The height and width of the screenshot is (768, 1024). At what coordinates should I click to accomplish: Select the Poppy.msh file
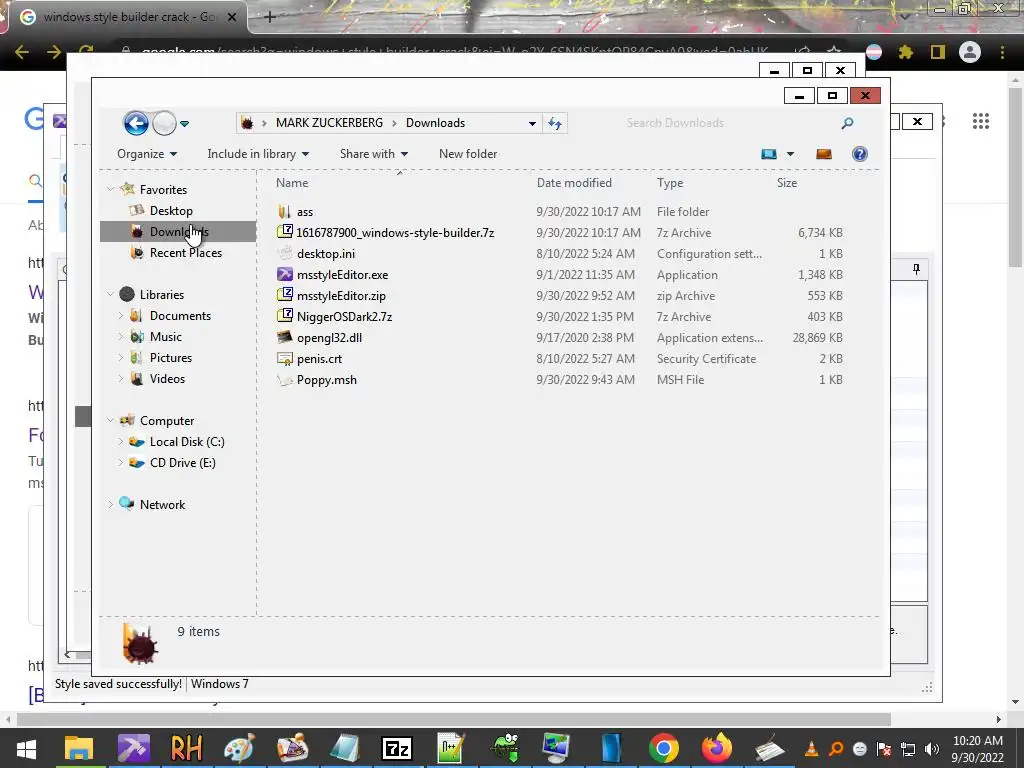pos(327,379)
